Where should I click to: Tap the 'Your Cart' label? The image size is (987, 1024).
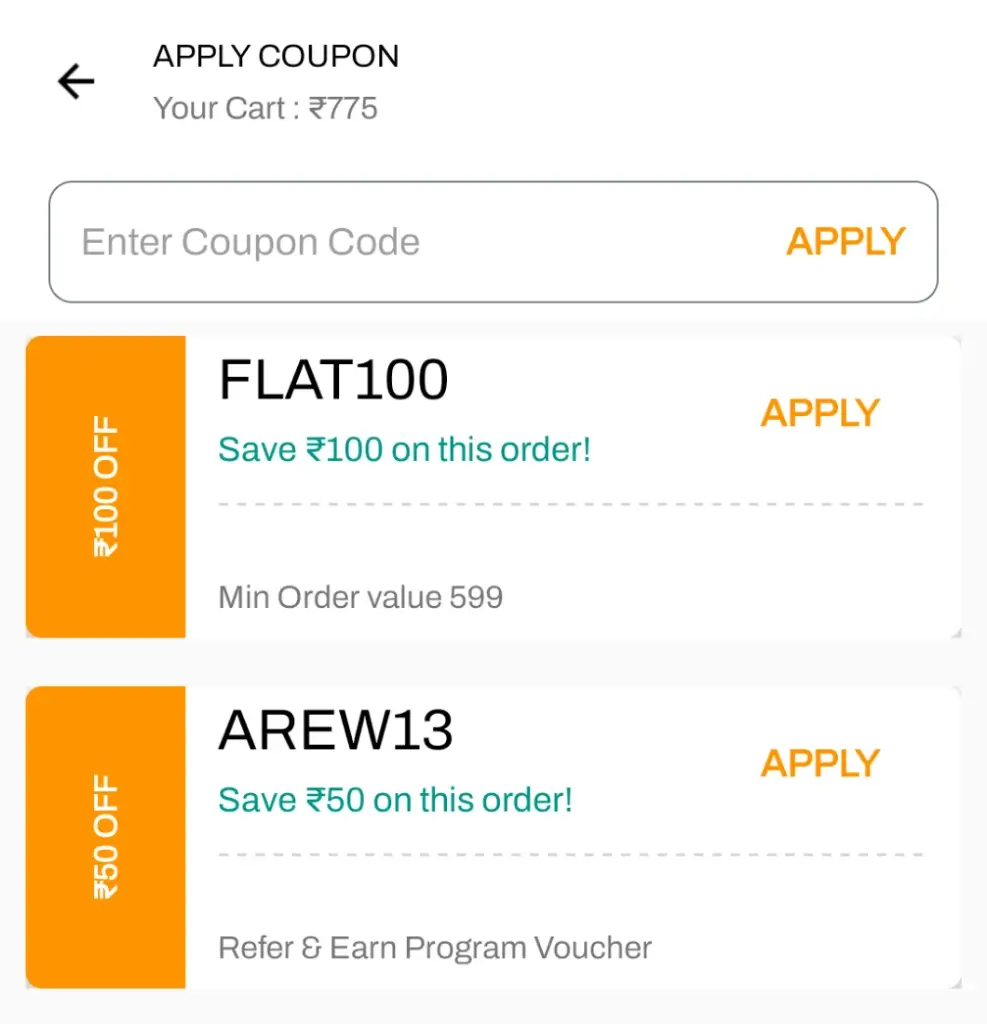219,108
